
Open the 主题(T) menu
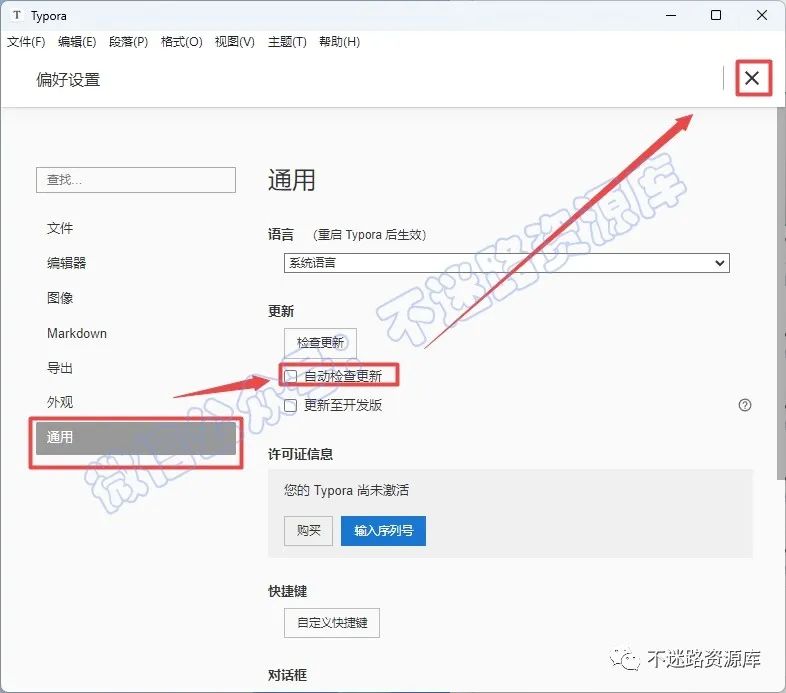pyautogui.click(x=287, y=42)
